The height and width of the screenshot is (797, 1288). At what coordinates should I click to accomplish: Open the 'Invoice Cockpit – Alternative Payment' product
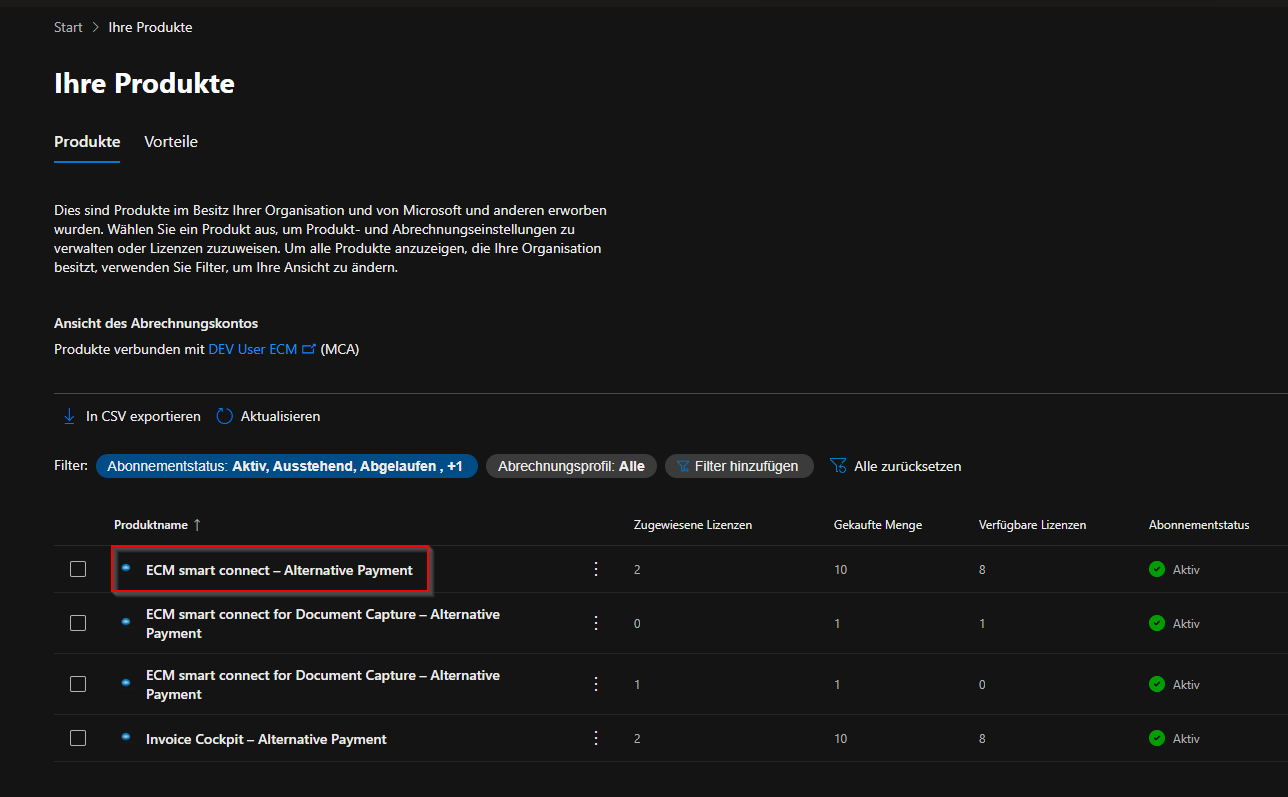pyautogui.click(x=266, y=739)
